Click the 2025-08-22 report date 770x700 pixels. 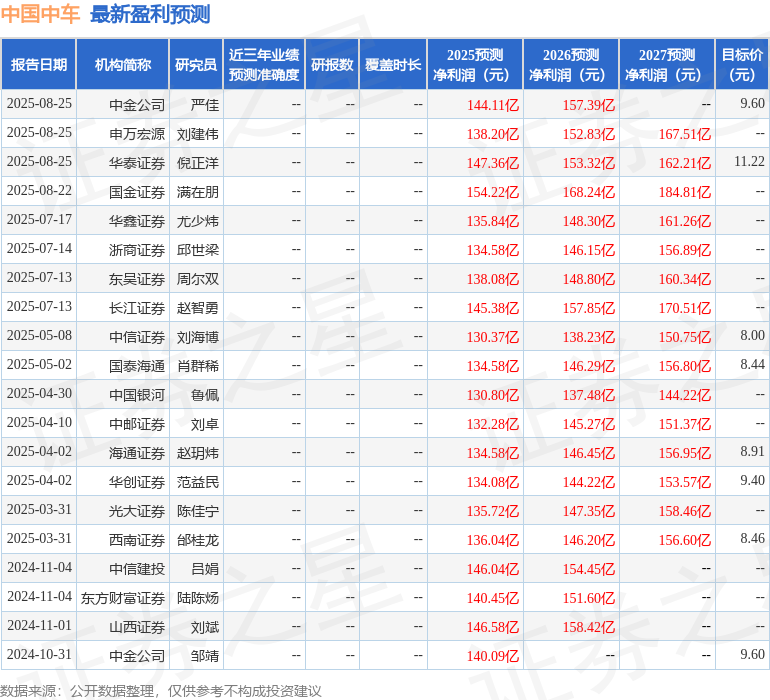tap(39, 191)
